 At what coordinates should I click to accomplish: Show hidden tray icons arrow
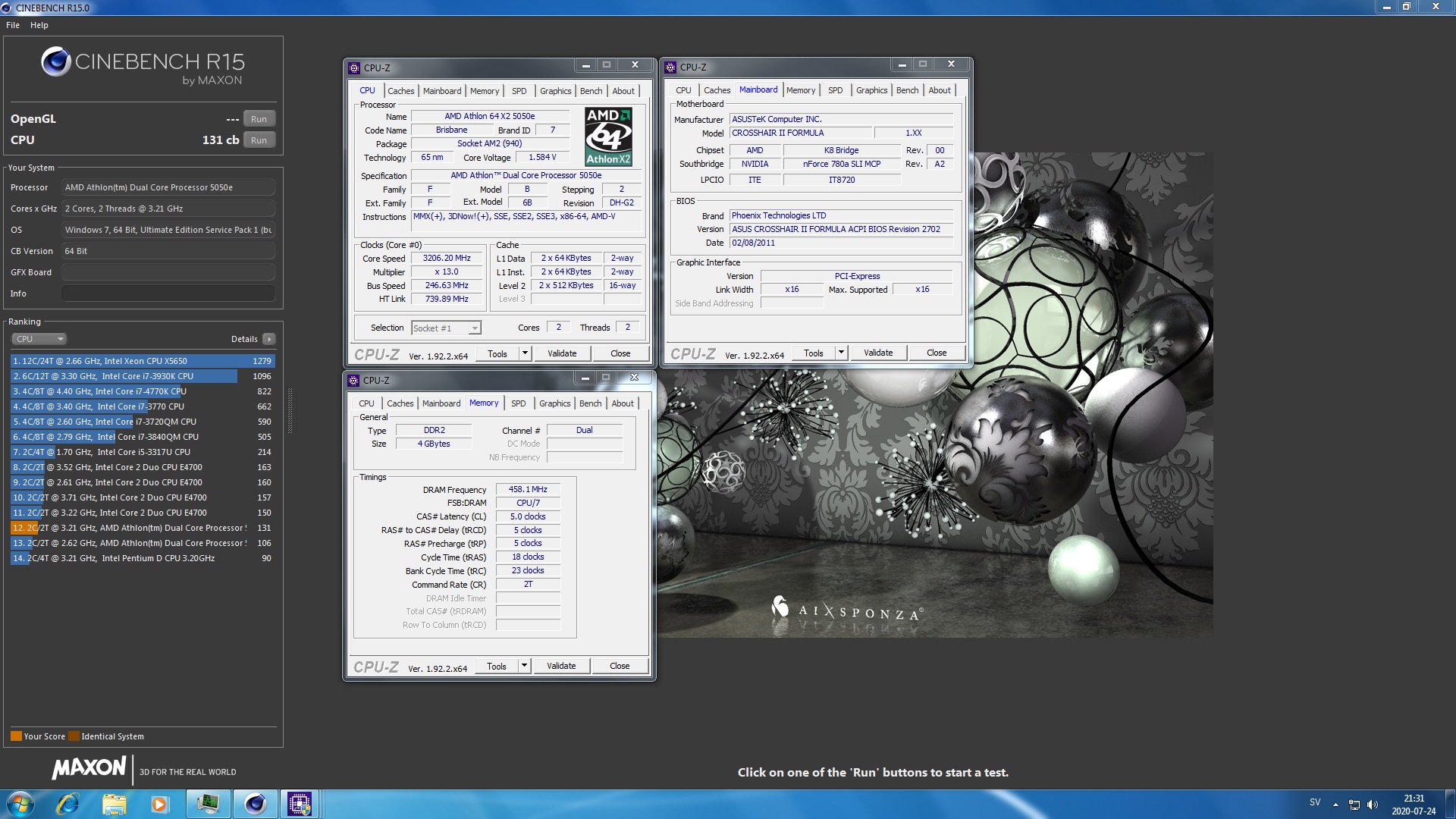(x=1335, y=805)
